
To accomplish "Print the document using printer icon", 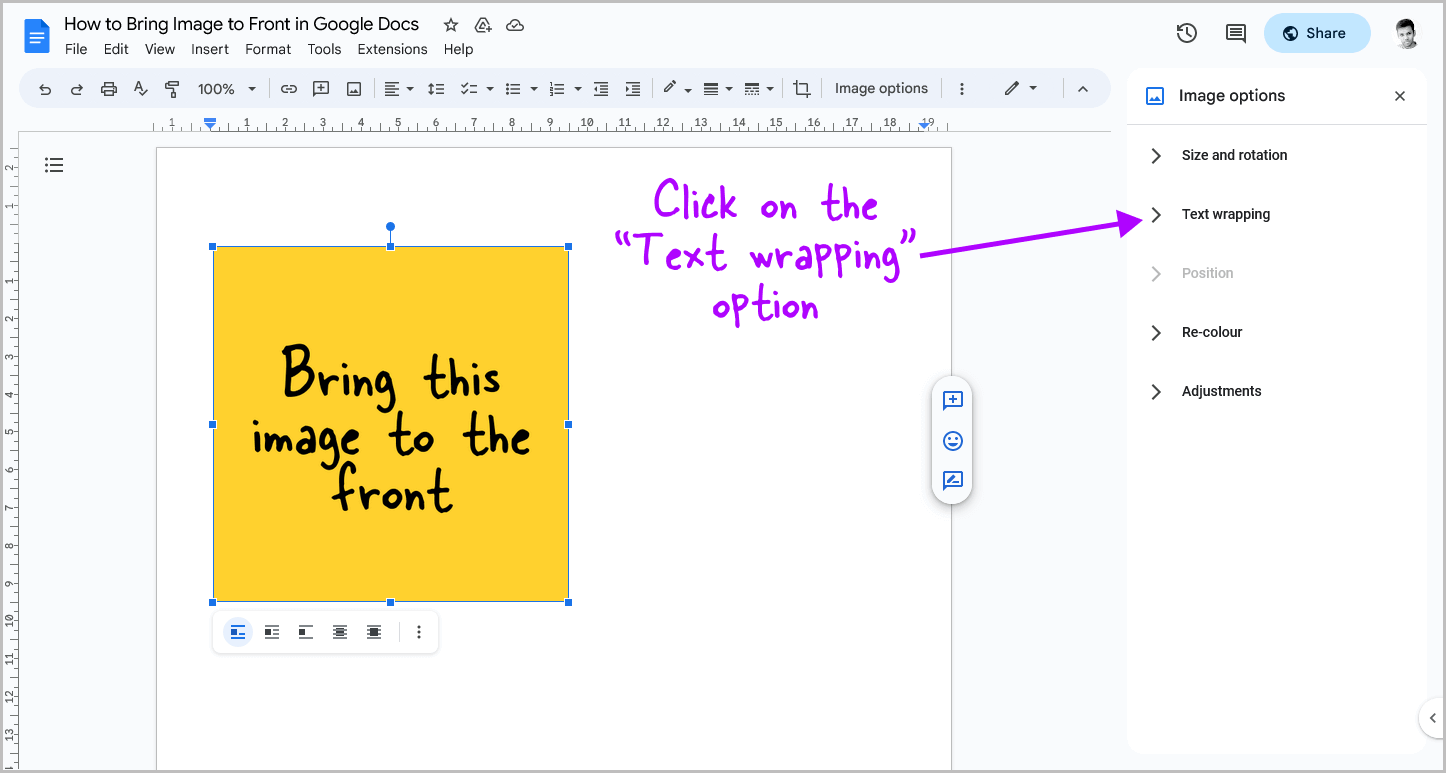I will click(108, 89).
